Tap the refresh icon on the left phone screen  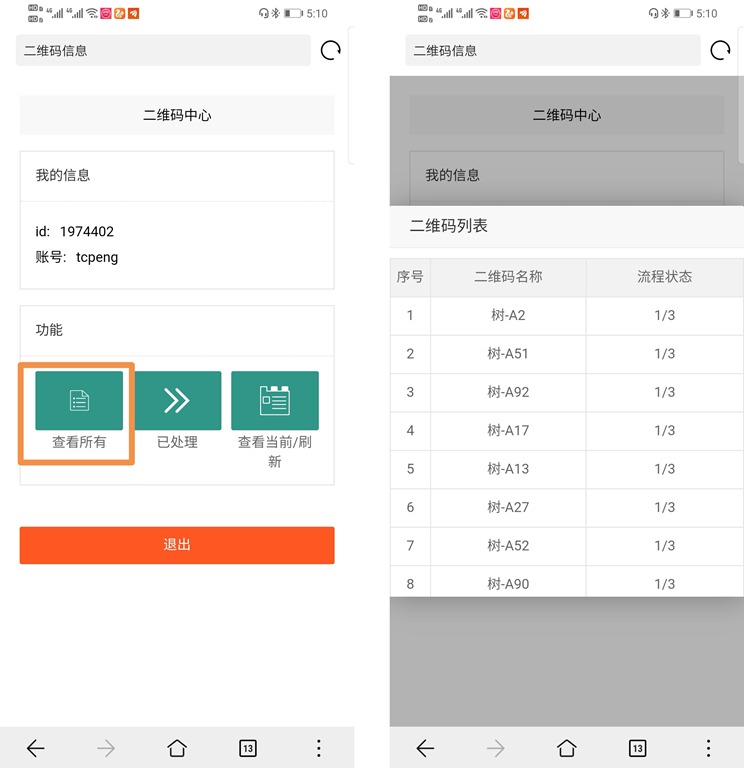tap(330, 51)
